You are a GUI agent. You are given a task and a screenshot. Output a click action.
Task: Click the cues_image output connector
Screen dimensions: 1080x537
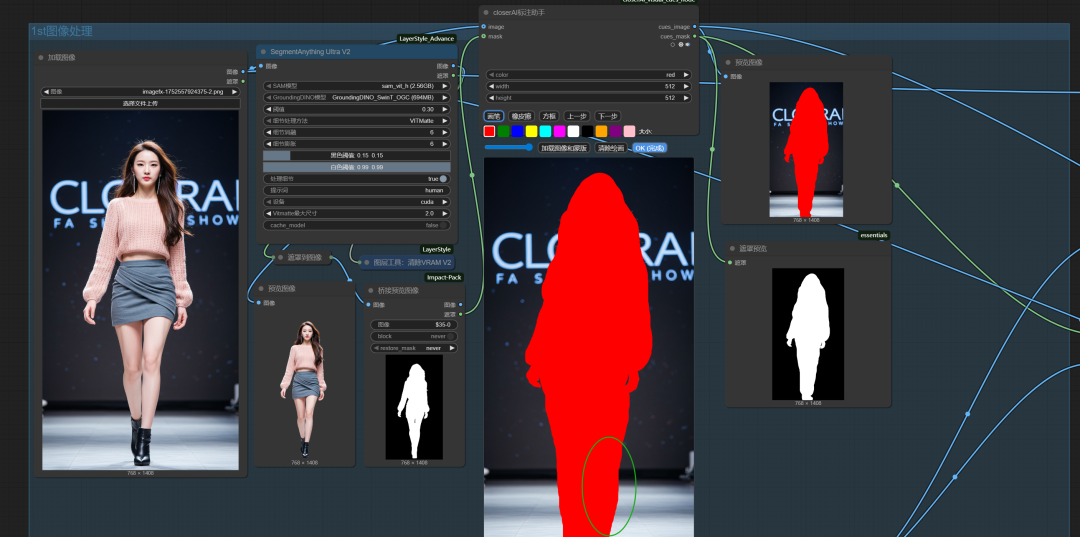[694, 27]
